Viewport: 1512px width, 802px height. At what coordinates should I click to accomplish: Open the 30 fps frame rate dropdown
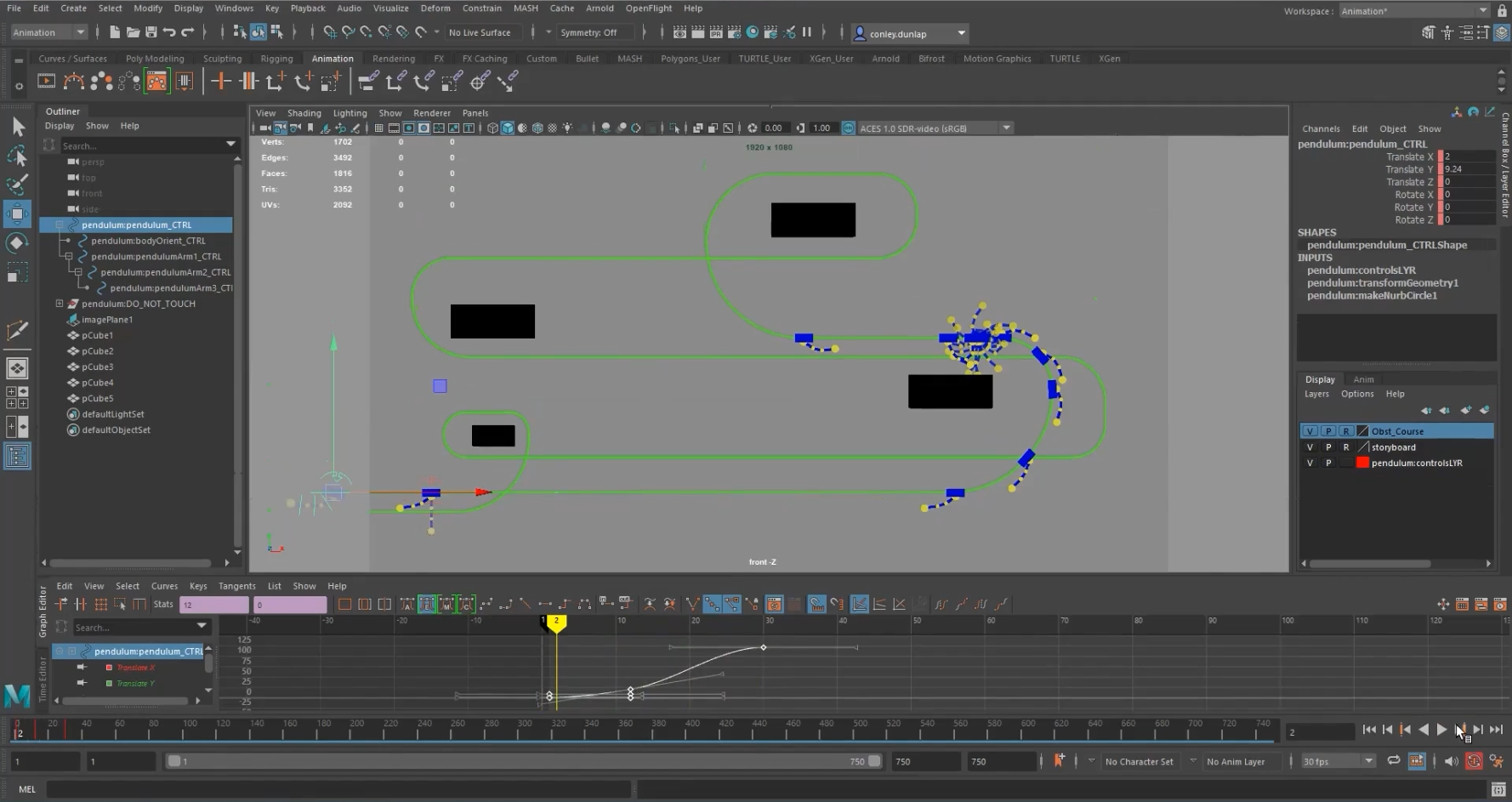(1339, 761)
